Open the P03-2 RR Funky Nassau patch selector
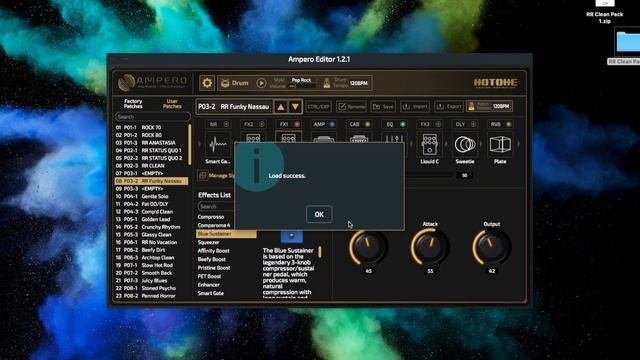640x360 pixels. coord(234,107)
